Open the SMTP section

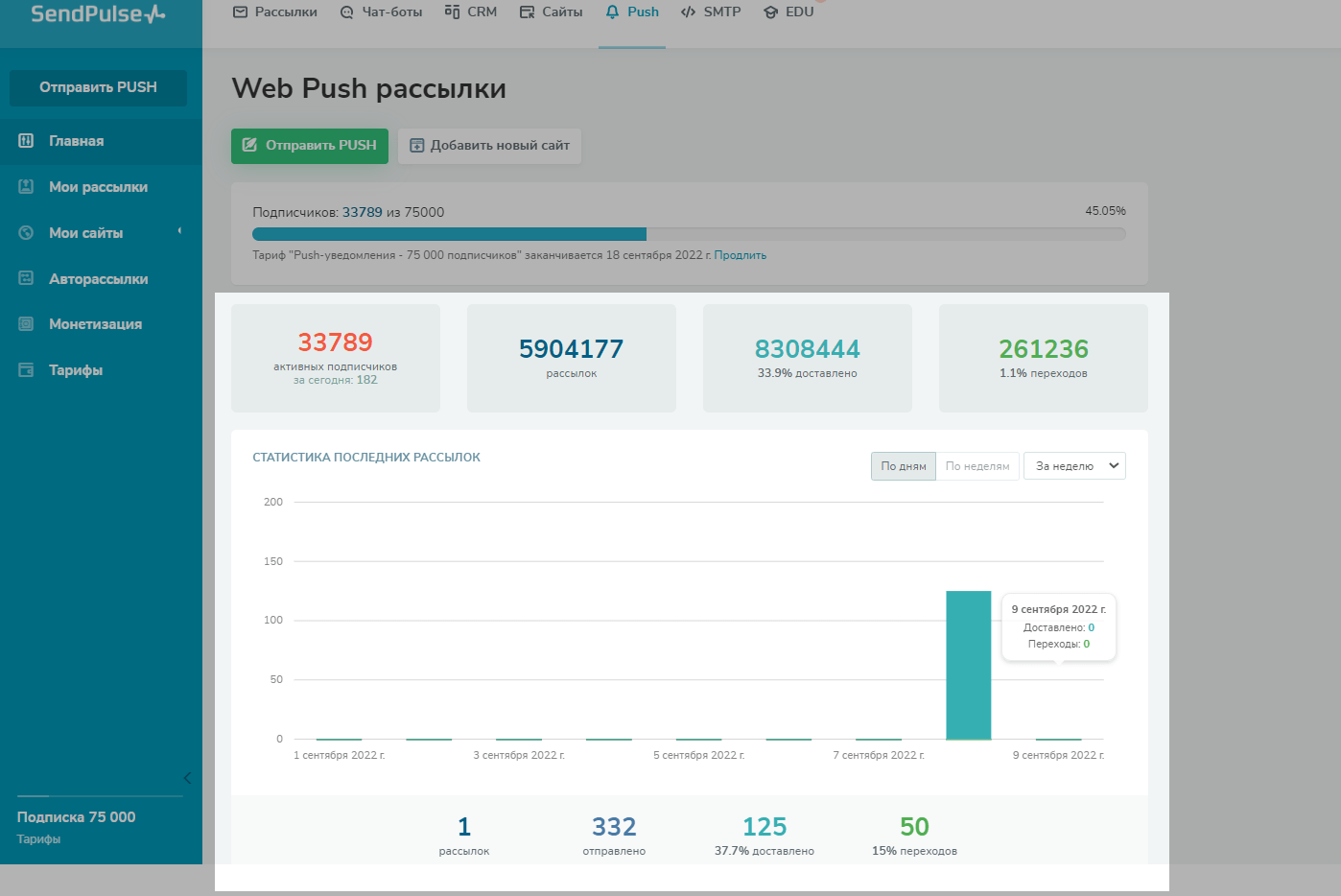(x=711, y=12)
